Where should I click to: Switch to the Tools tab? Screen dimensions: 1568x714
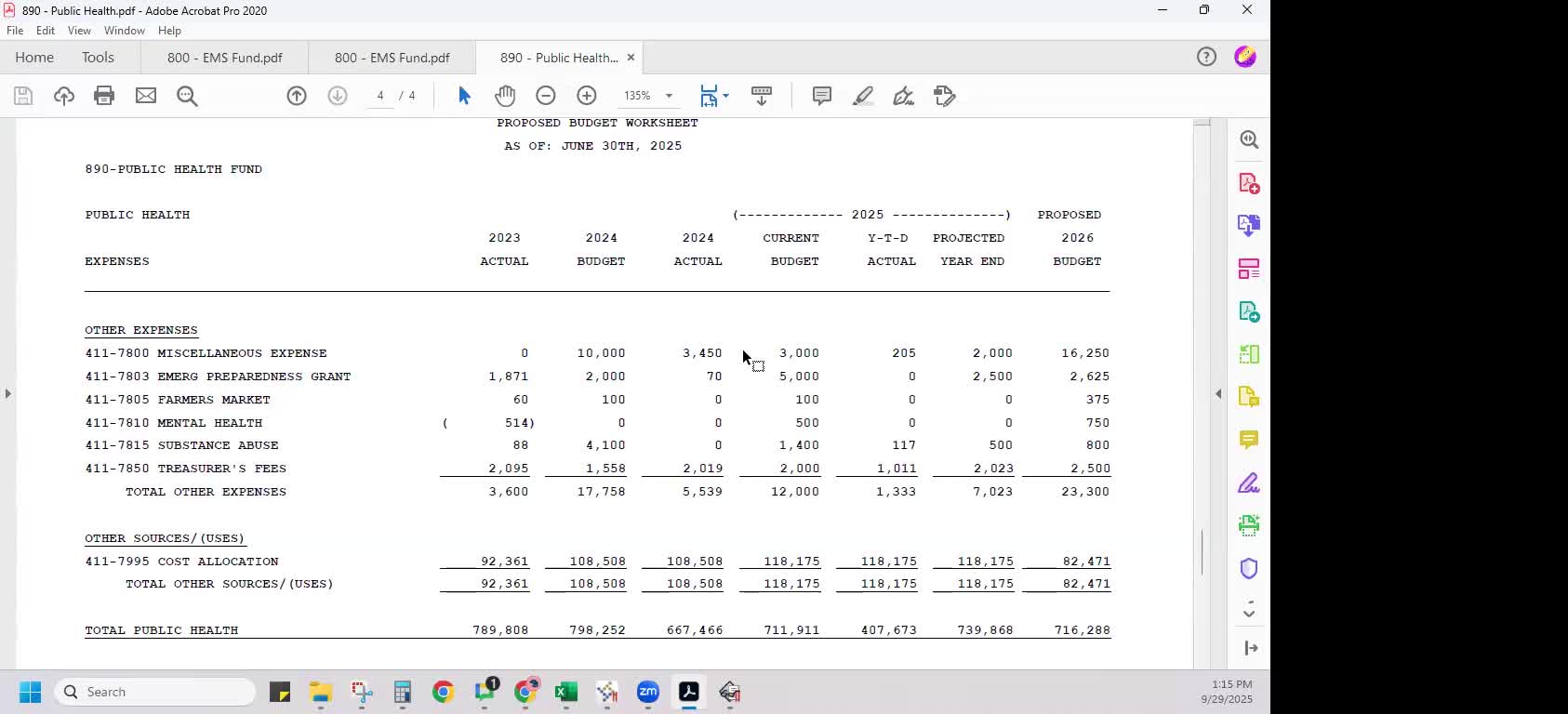tap(98, 58)
